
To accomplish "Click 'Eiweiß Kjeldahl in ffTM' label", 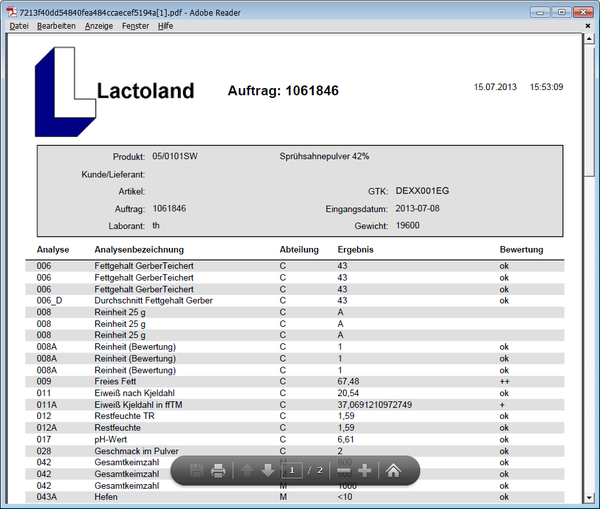I will [x=138, y=405].
